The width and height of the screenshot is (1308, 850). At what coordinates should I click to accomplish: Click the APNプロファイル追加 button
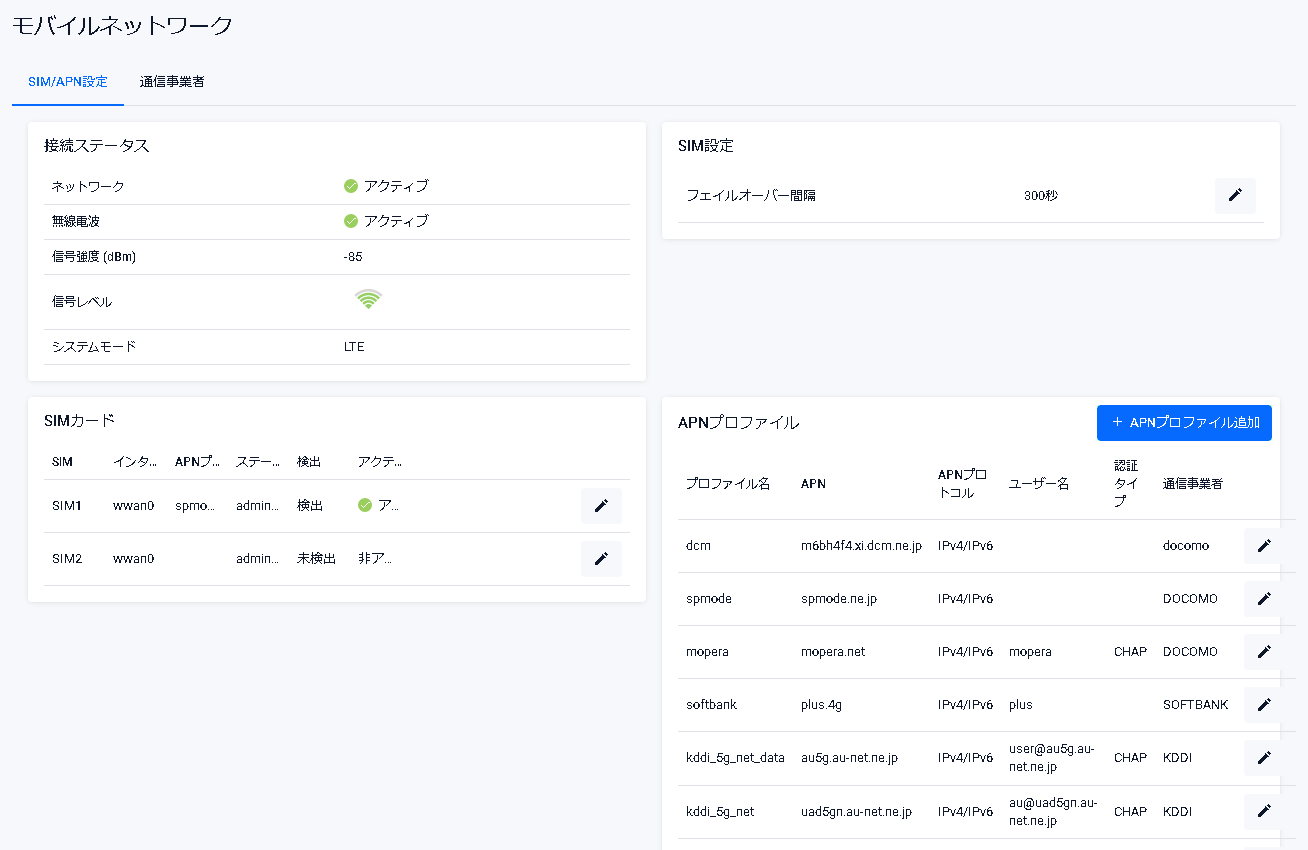pos(1184,423)
